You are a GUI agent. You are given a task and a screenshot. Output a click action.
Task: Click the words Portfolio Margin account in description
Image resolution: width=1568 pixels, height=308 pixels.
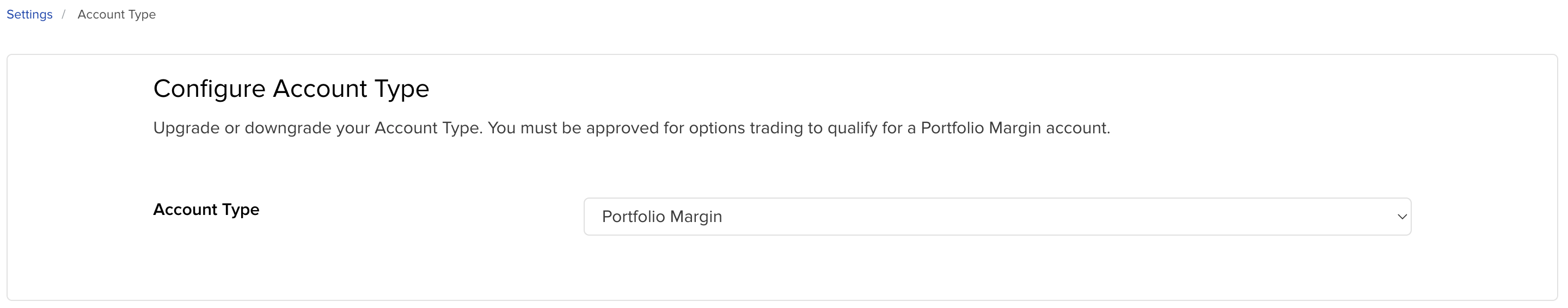(x=1015, y=128)
